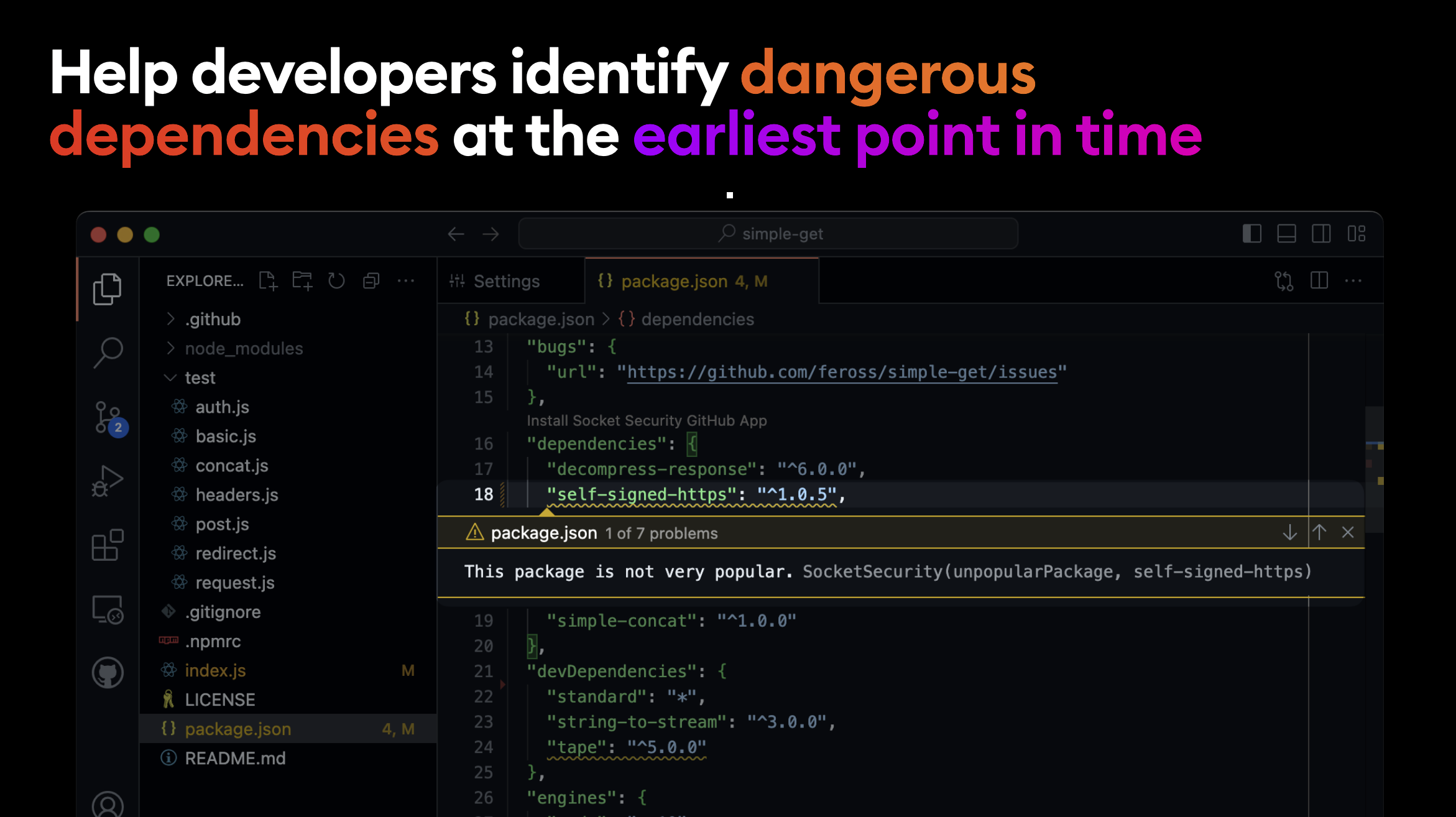Open the LICENSE file
1456x817 pixels.
click(x=288, y=699)
